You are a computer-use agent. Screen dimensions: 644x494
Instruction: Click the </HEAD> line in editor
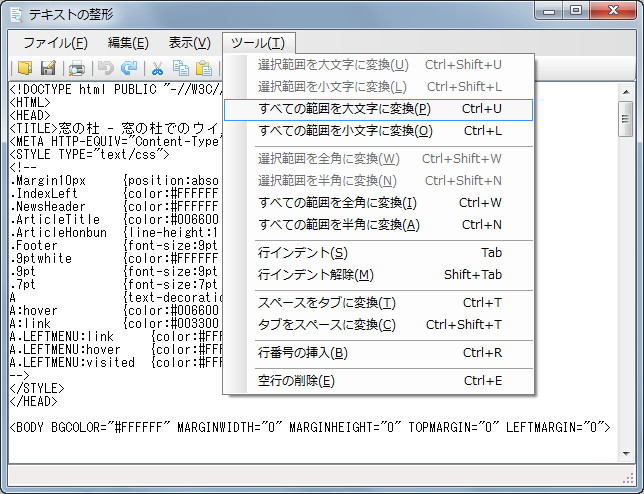tap(33, 401)
